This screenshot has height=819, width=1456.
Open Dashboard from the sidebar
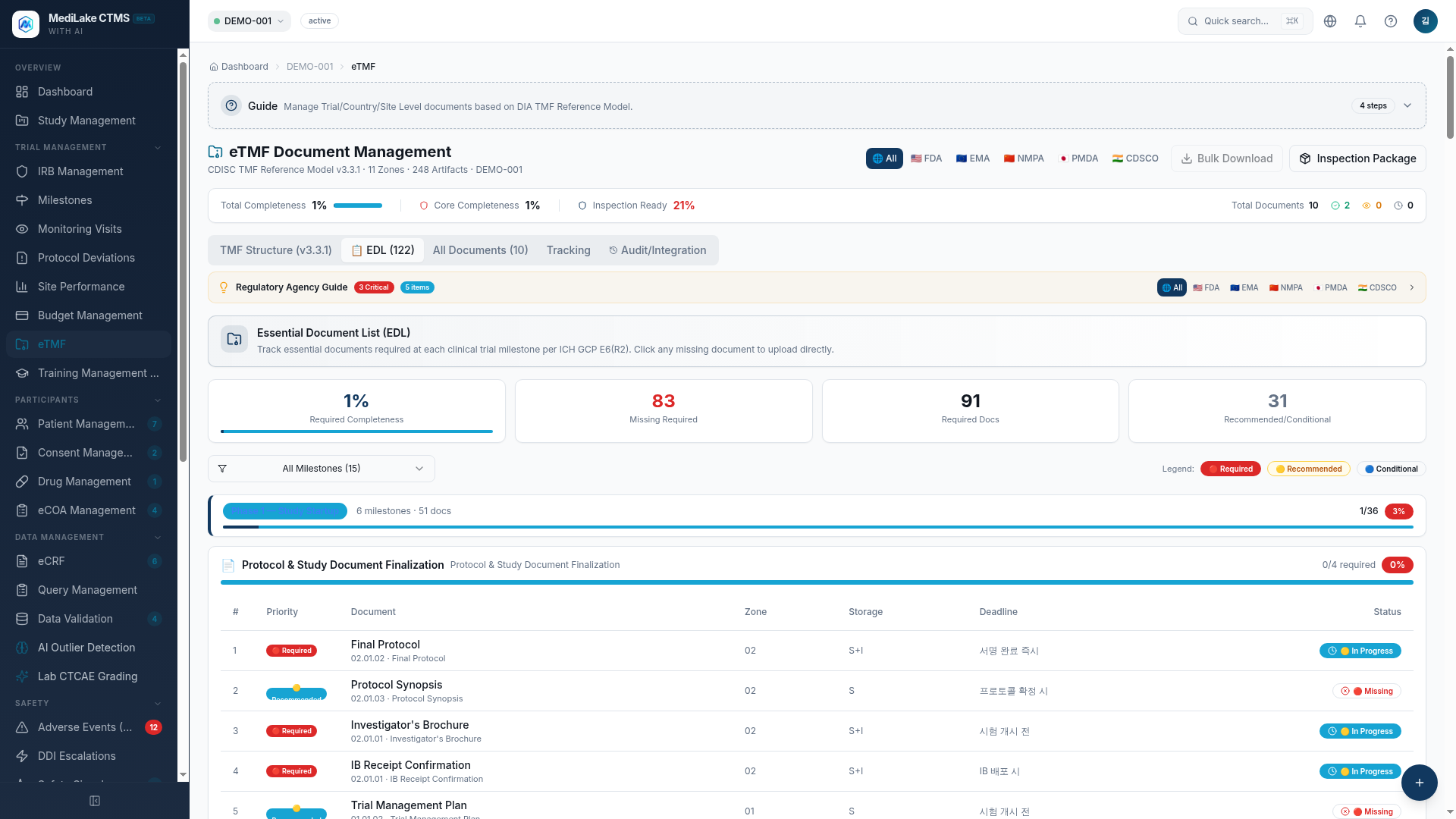pos(89,92)
